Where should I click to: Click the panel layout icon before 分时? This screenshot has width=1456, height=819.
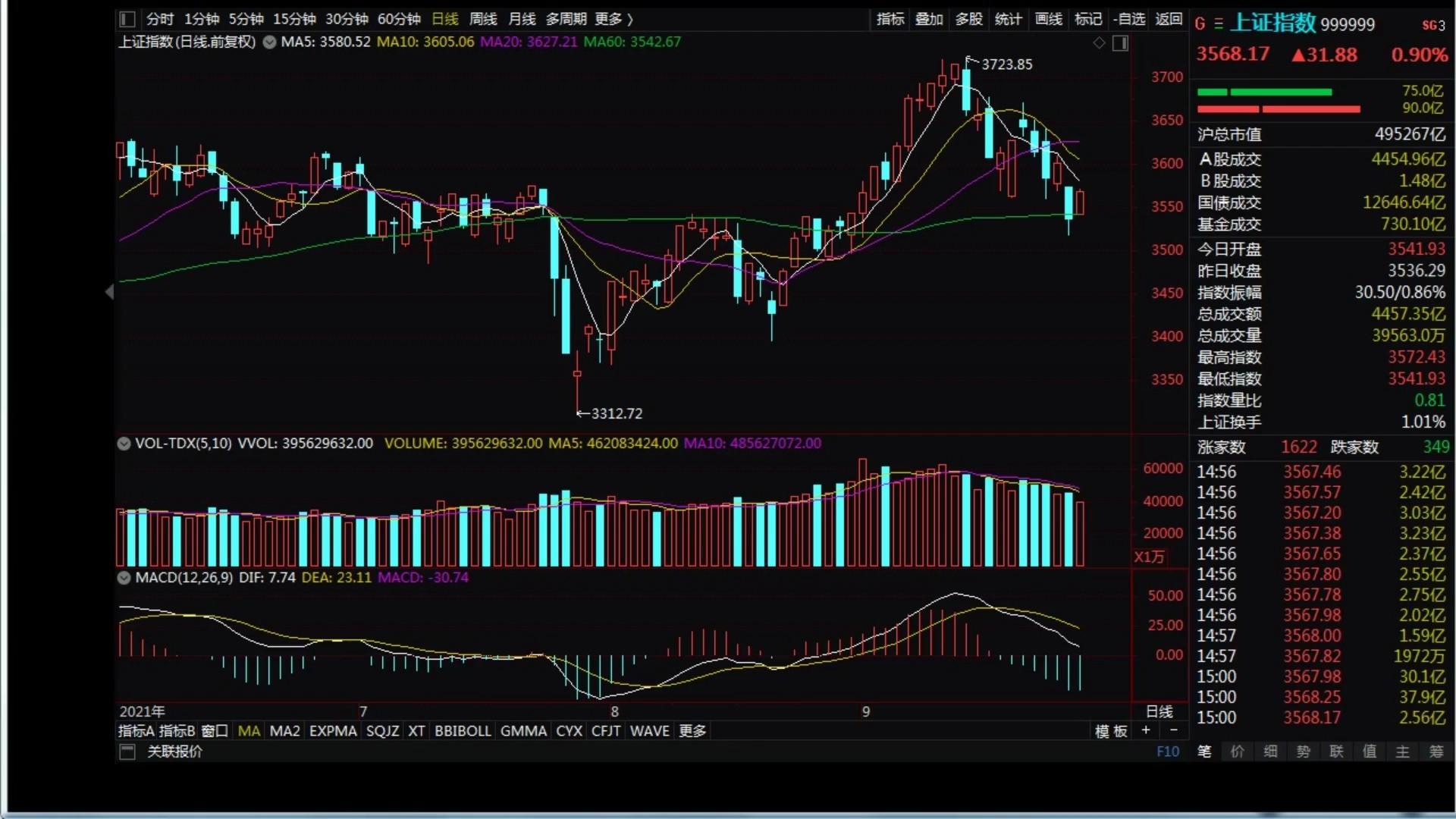pos(127,19)
